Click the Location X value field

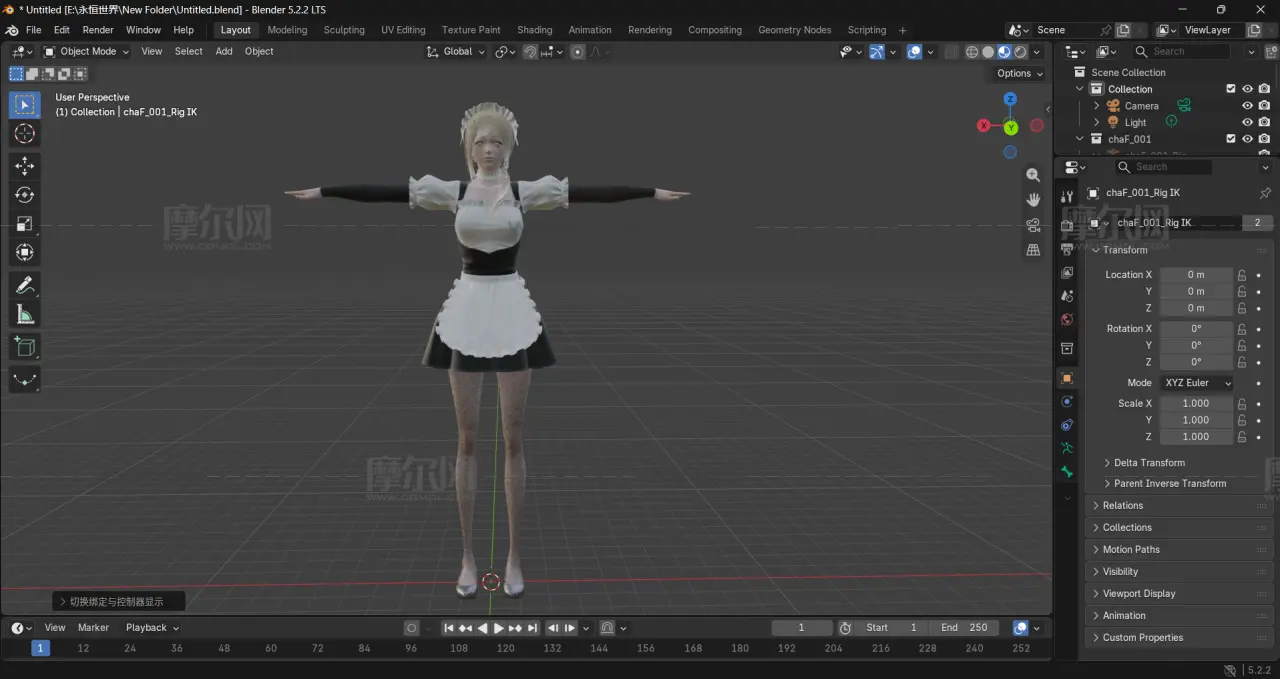(x=1196, y=275)
